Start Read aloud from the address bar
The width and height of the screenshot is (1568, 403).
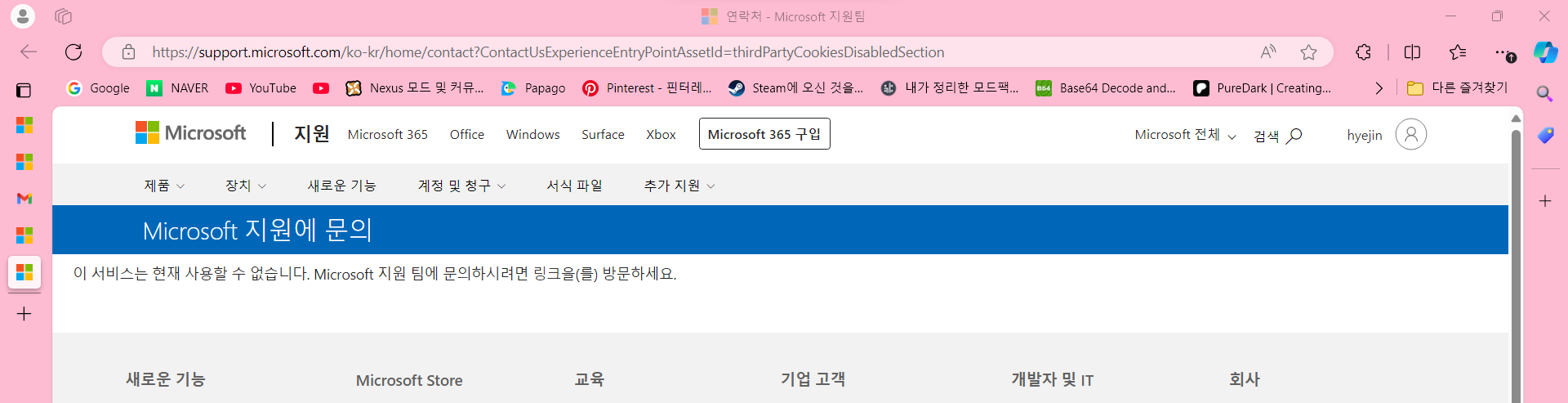pyautogui.click(x=1268, y=52)
